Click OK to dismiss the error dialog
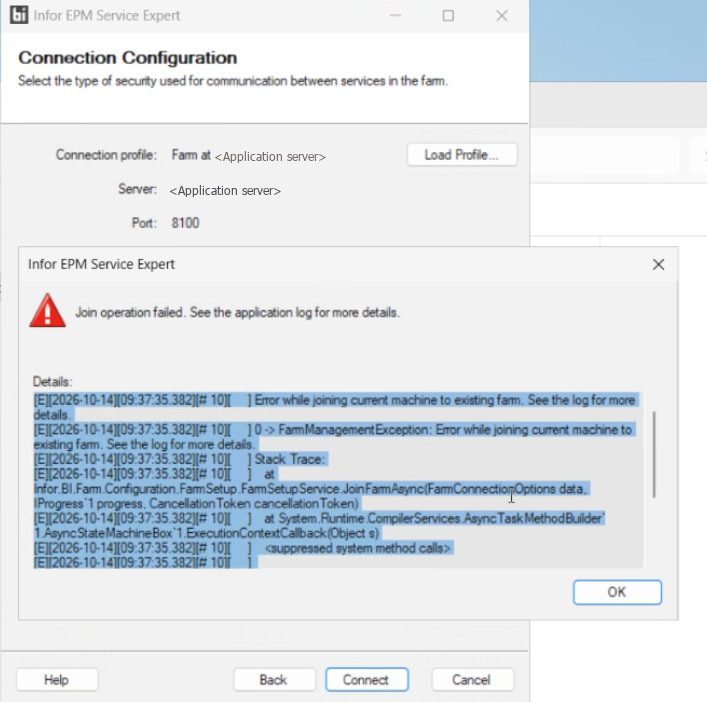The image size is (707, 702). click(x=617, y=592)
